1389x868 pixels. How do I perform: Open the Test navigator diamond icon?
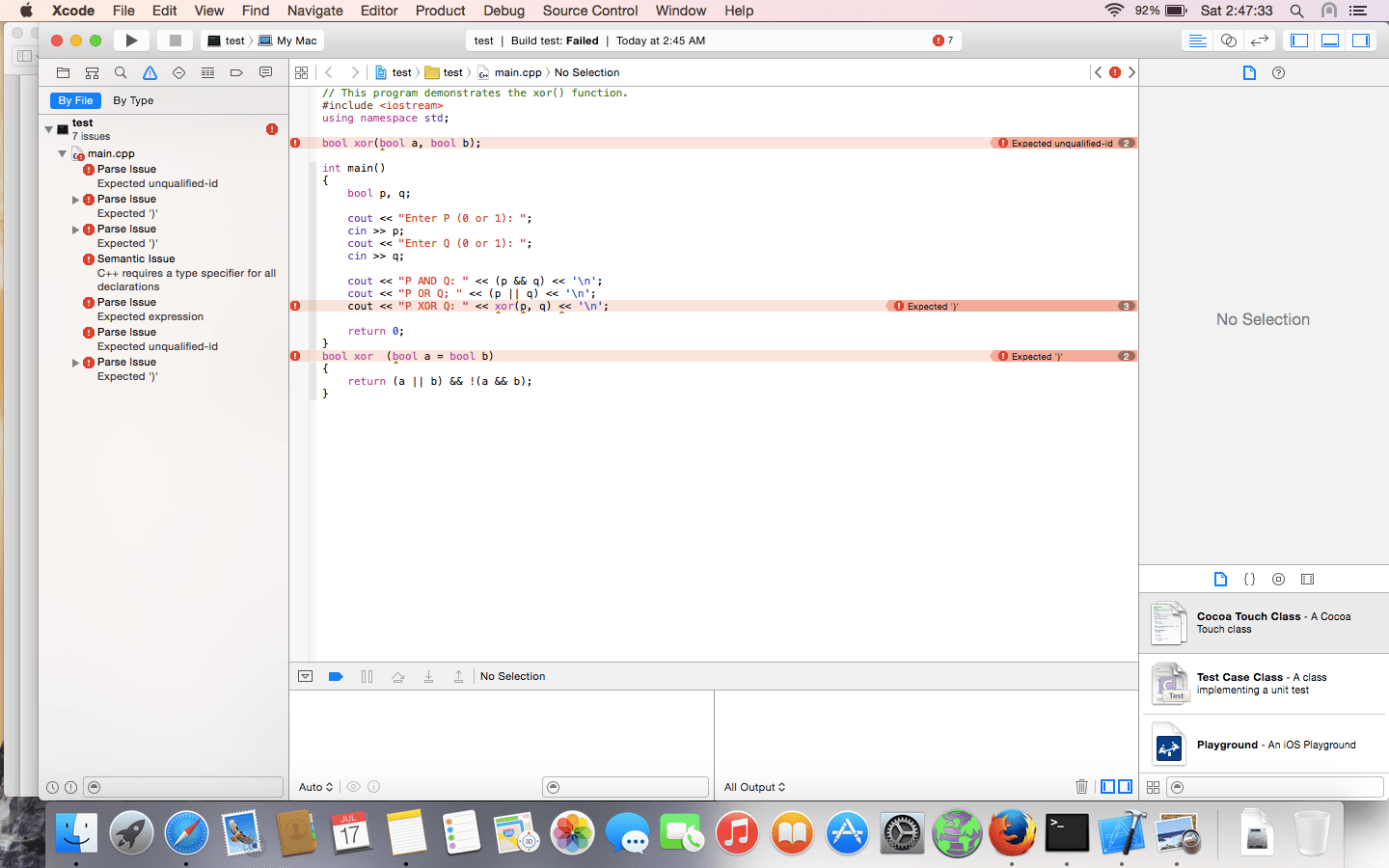click(178, 72)
